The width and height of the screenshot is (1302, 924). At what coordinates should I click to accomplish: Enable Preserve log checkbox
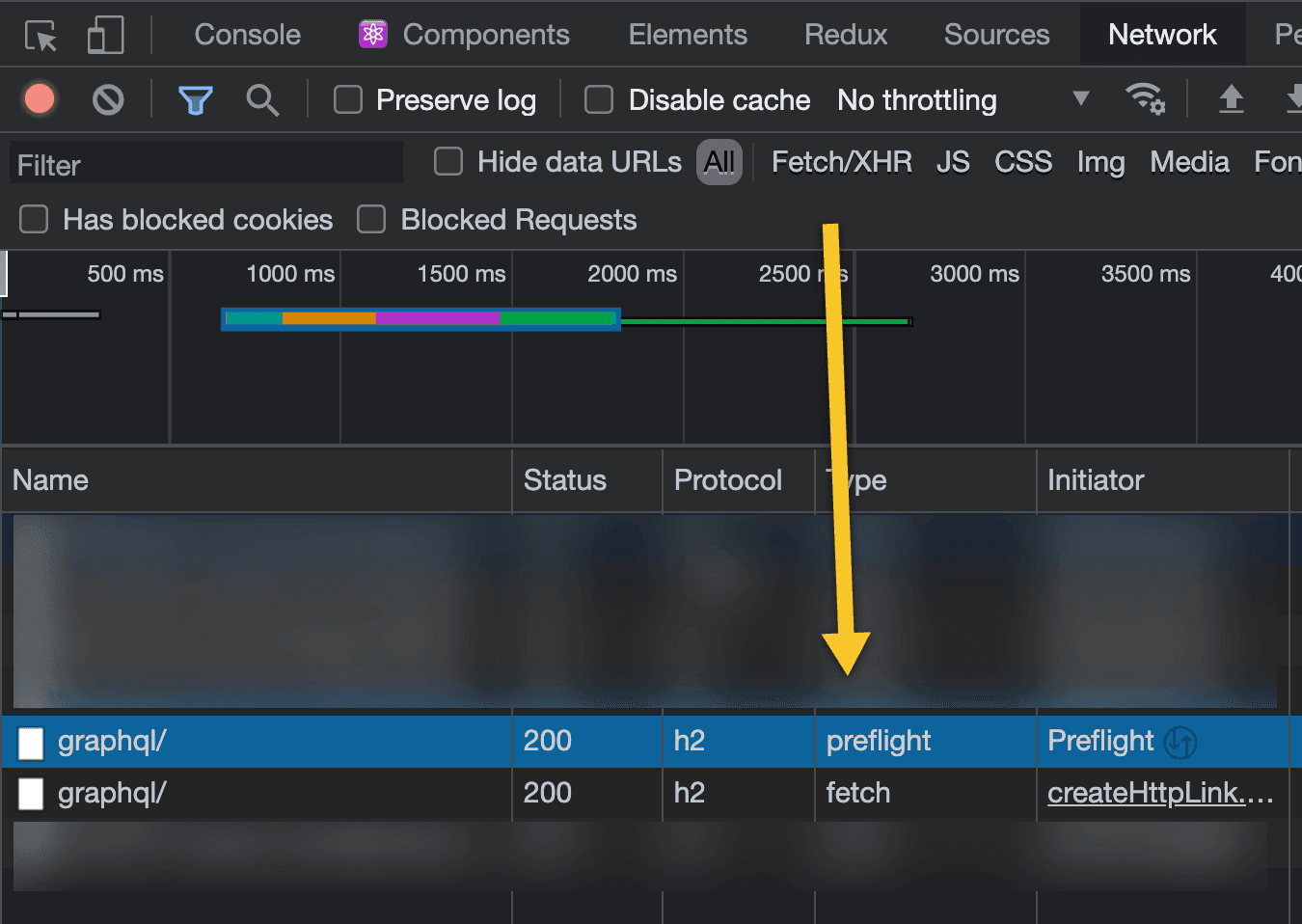tap(348, 99)
